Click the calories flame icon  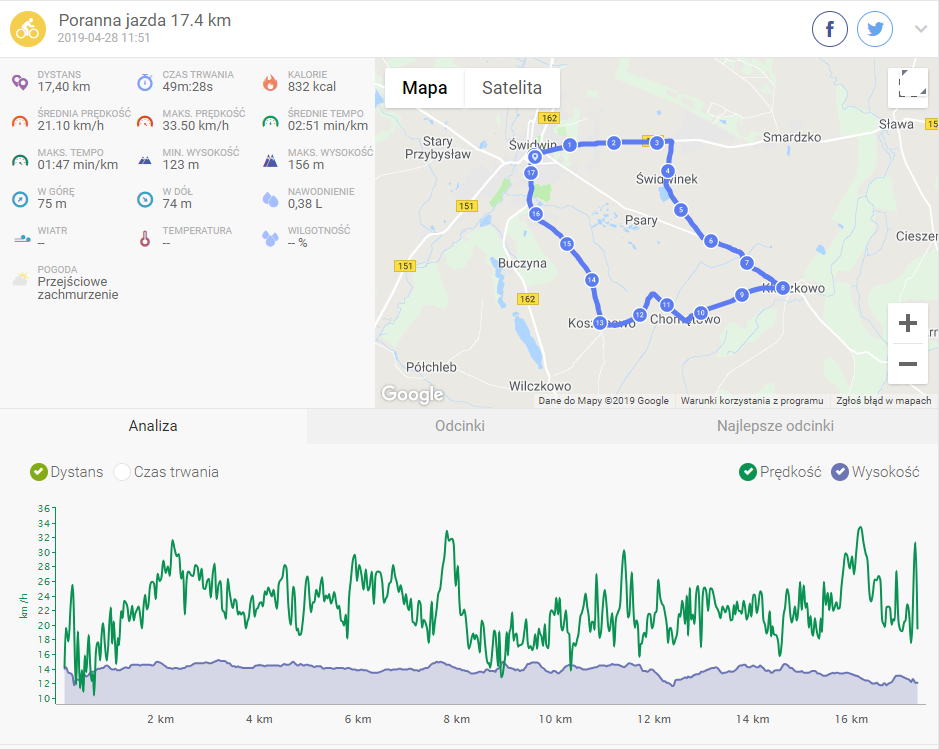[x=270, y=82]
